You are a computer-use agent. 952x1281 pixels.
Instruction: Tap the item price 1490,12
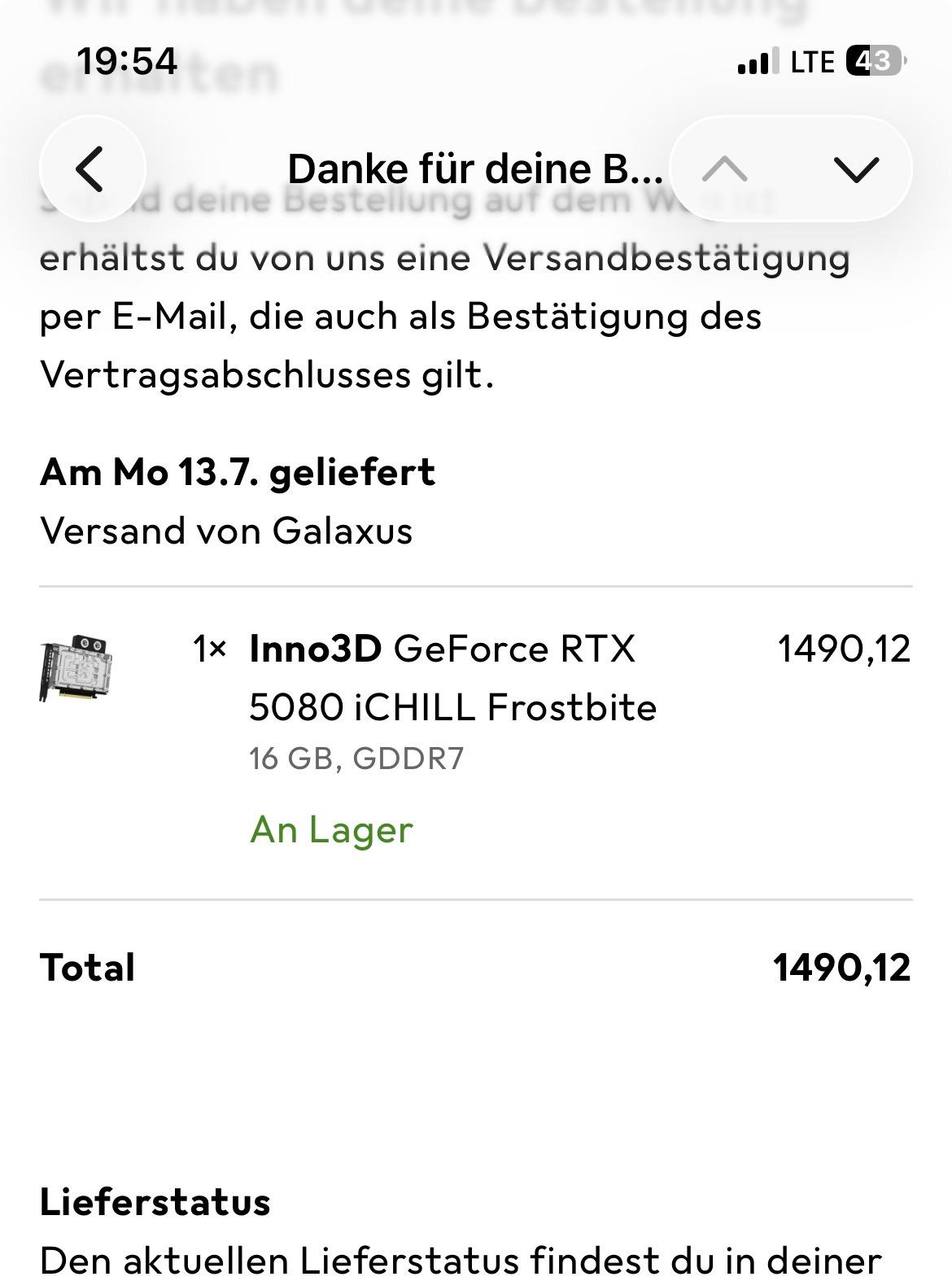[844, 649]
